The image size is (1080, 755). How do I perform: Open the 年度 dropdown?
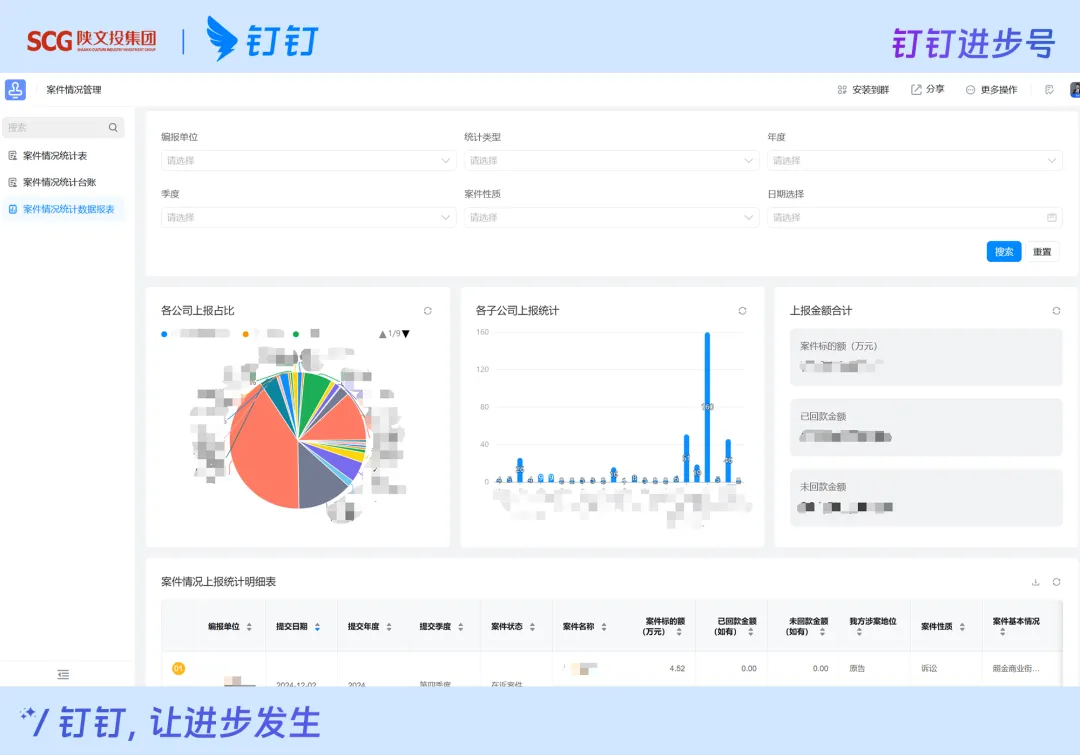pyautogui.click(x=914, y=161)
